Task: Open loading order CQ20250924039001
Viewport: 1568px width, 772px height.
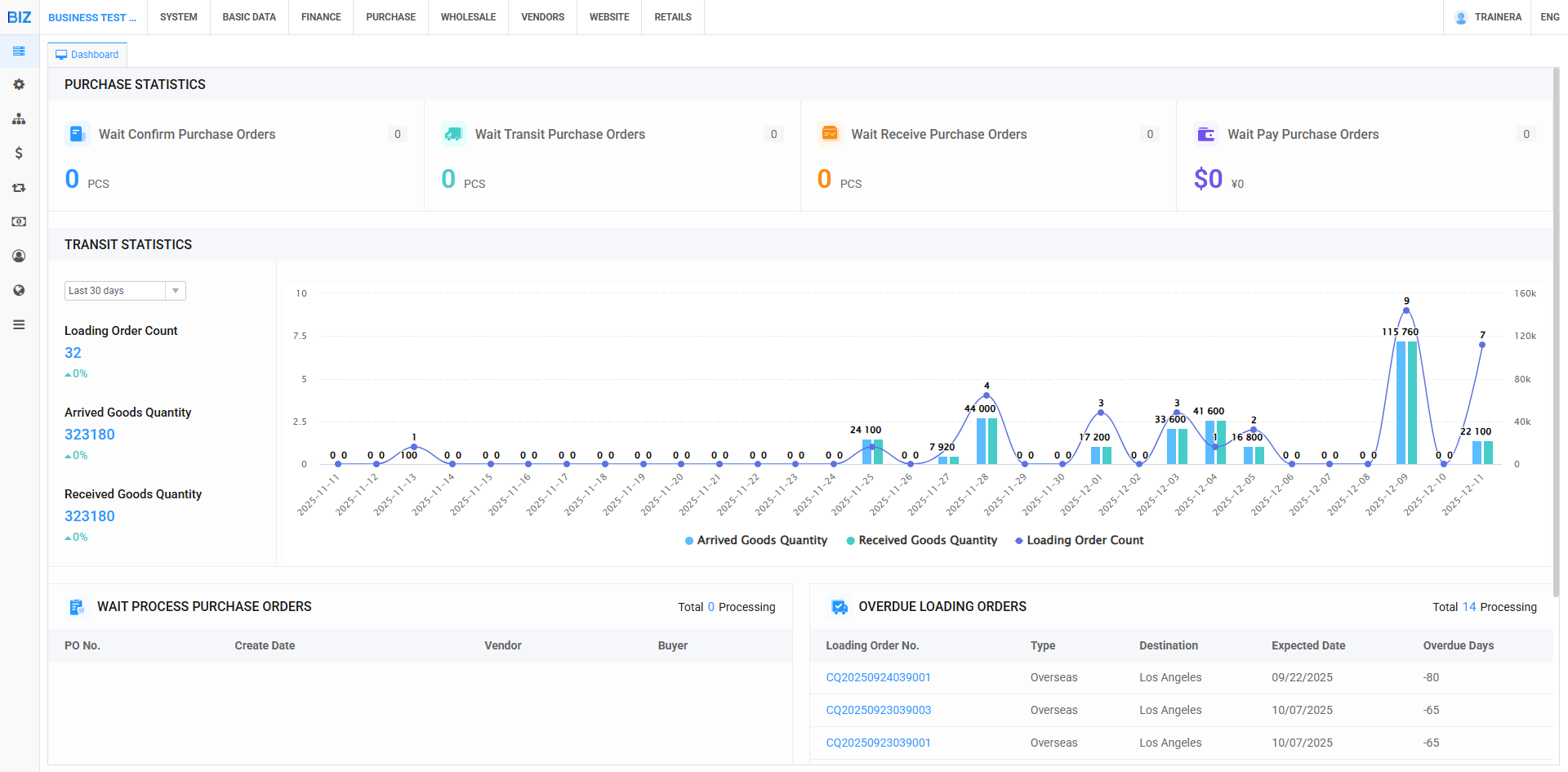Action: pos(878,678)
